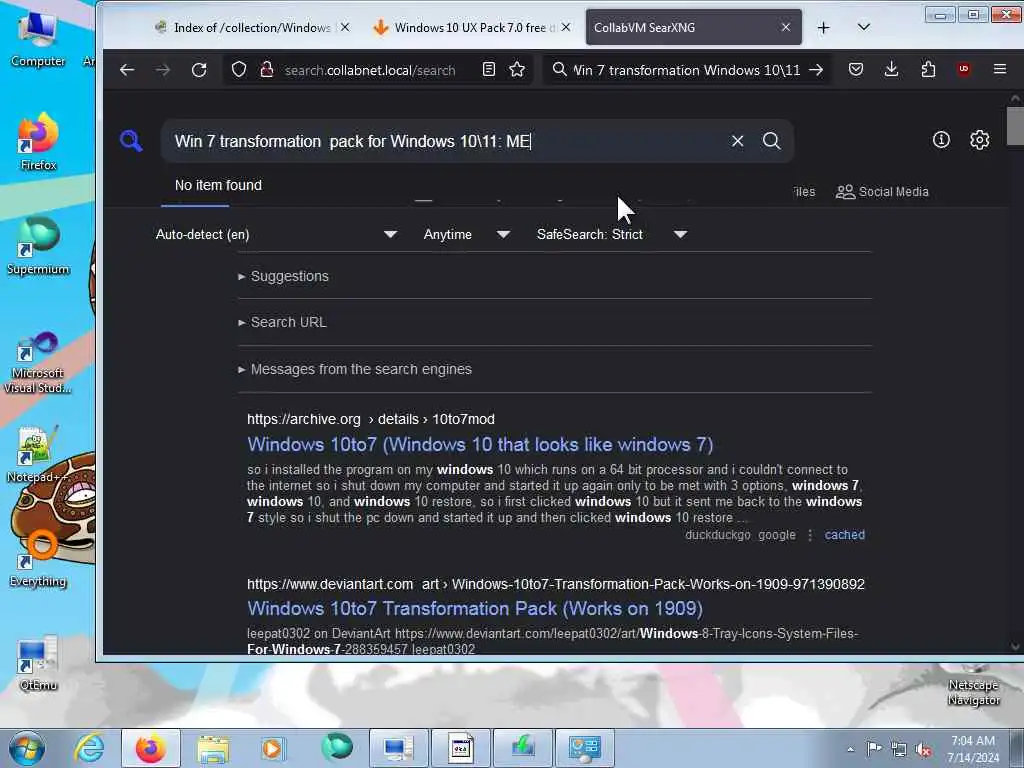Open a new browser tab
This screenshot has height=768, width=1024.
click(x=824, y=27)
